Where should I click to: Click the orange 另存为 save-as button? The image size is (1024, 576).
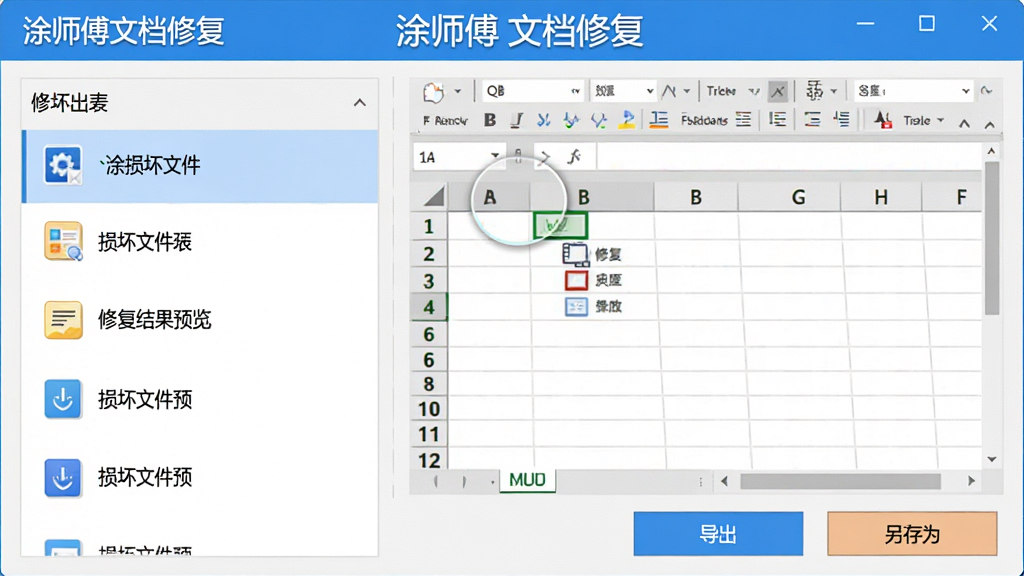[x=912, y=534]
